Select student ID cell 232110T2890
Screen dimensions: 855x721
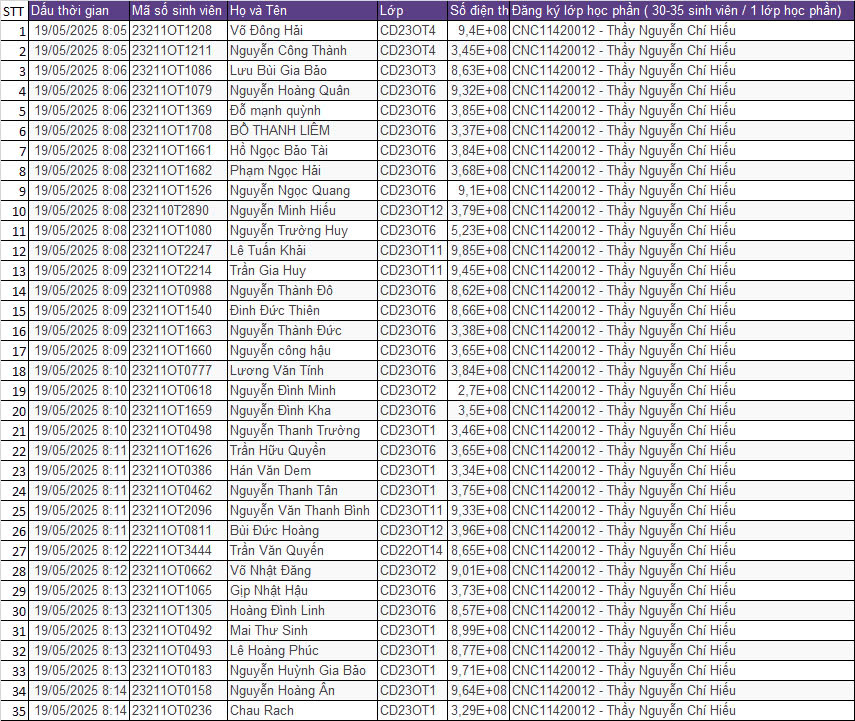point(178,211)
